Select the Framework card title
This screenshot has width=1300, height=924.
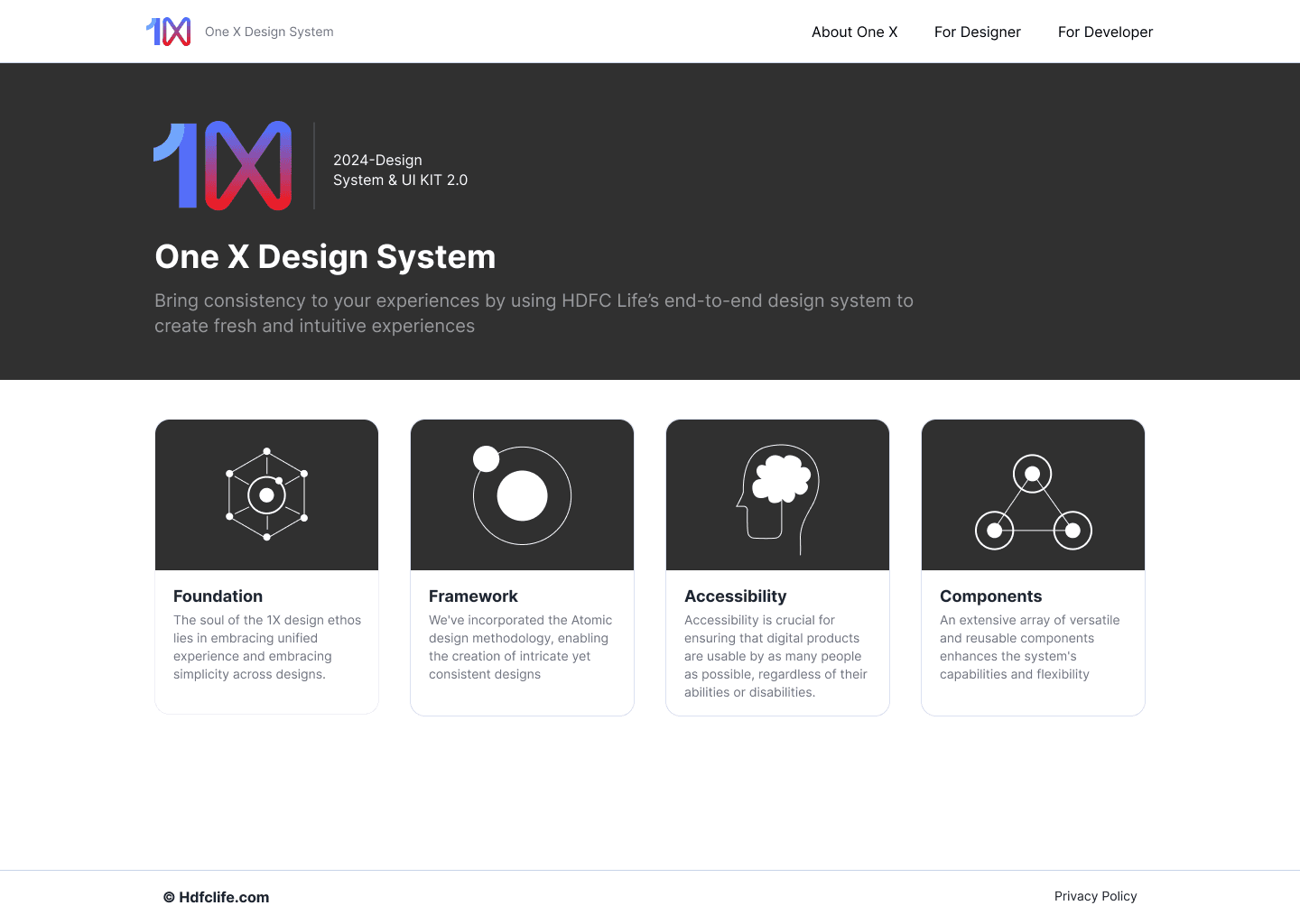[473, 596]
